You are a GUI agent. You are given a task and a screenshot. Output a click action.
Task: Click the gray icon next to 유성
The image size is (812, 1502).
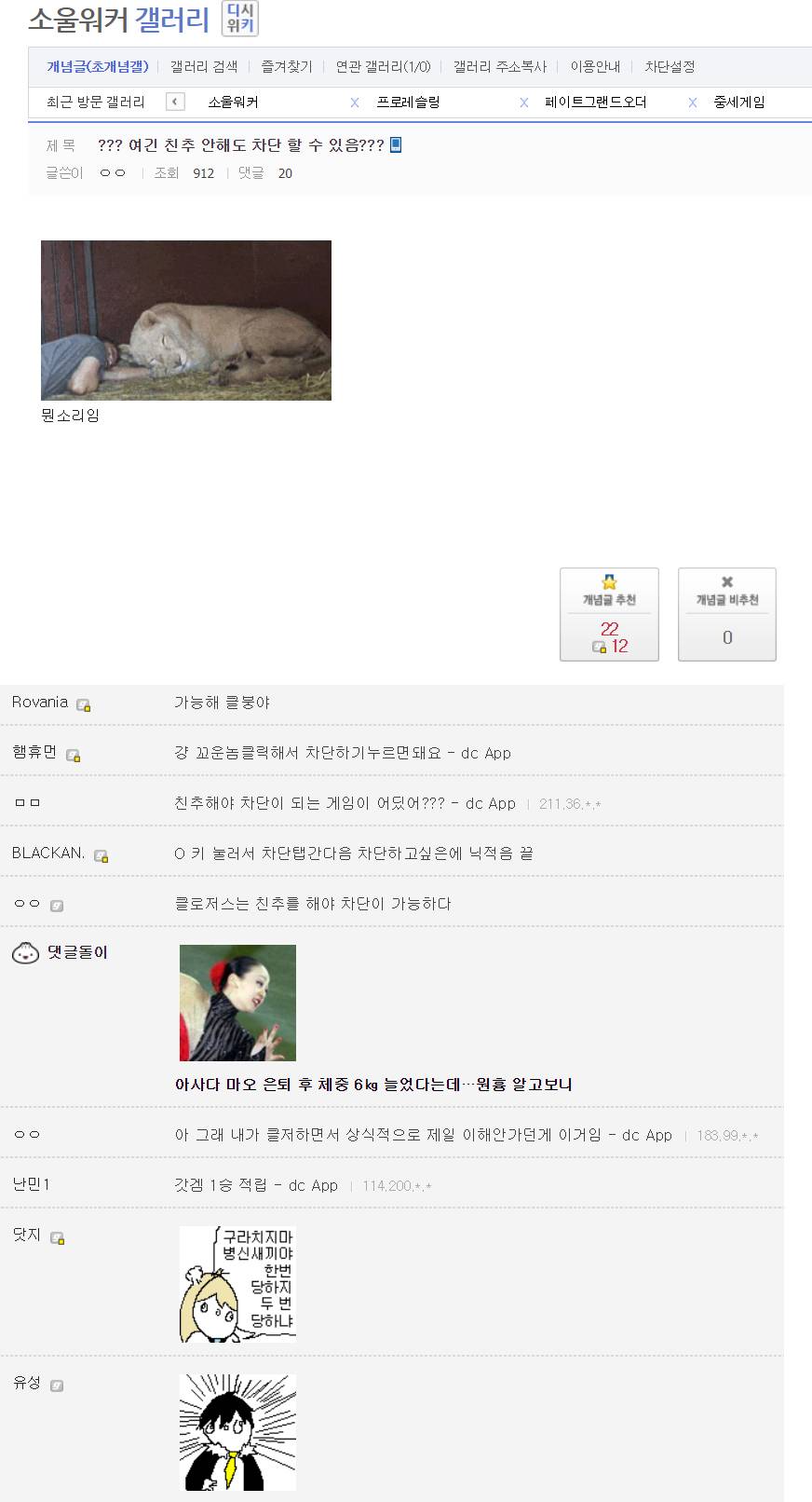(x=57, y=1386)
